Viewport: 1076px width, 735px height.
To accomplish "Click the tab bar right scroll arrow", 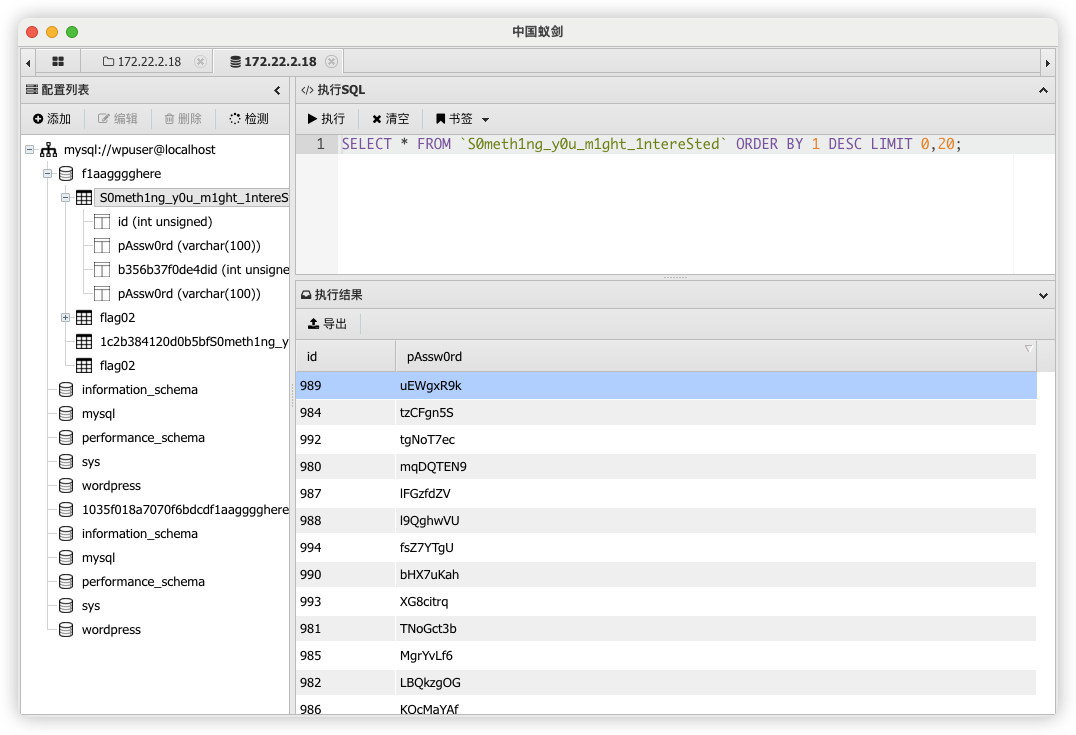I will pyautogui.click(x=1047, y=62).
